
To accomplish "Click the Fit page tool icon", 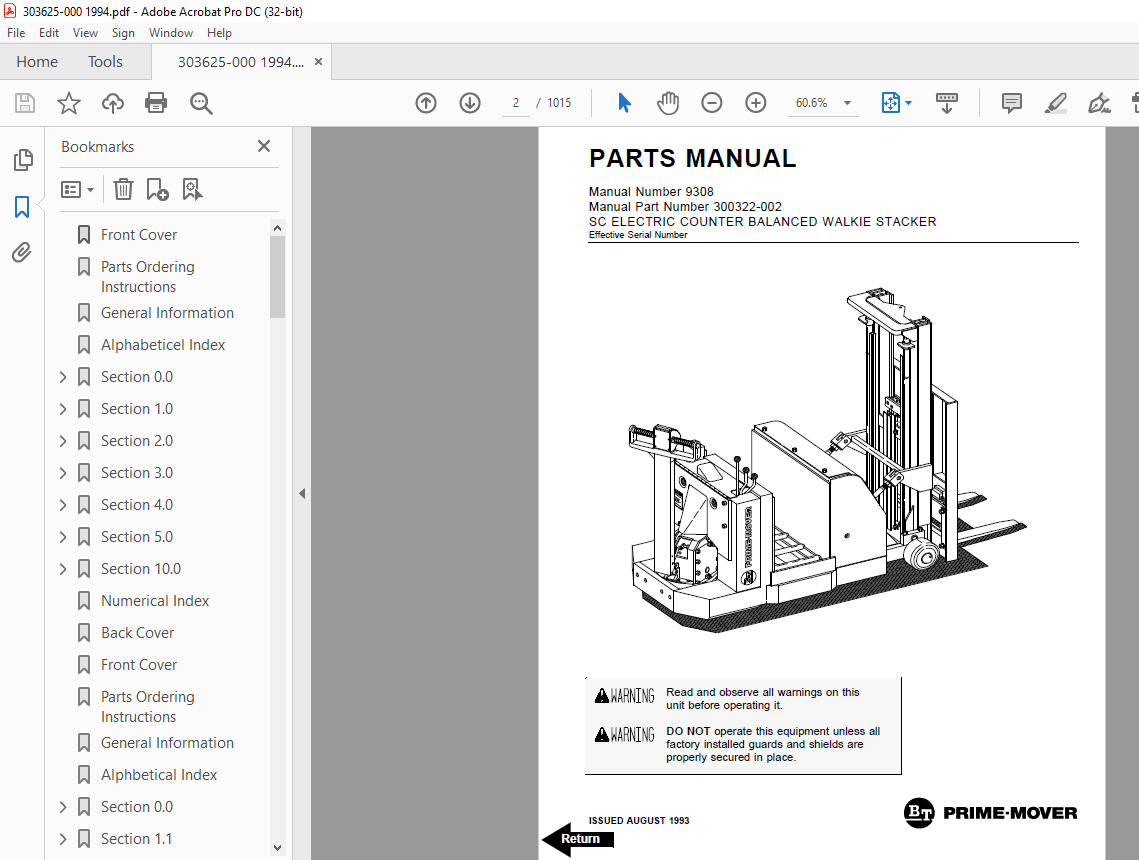I will point(891,103).
